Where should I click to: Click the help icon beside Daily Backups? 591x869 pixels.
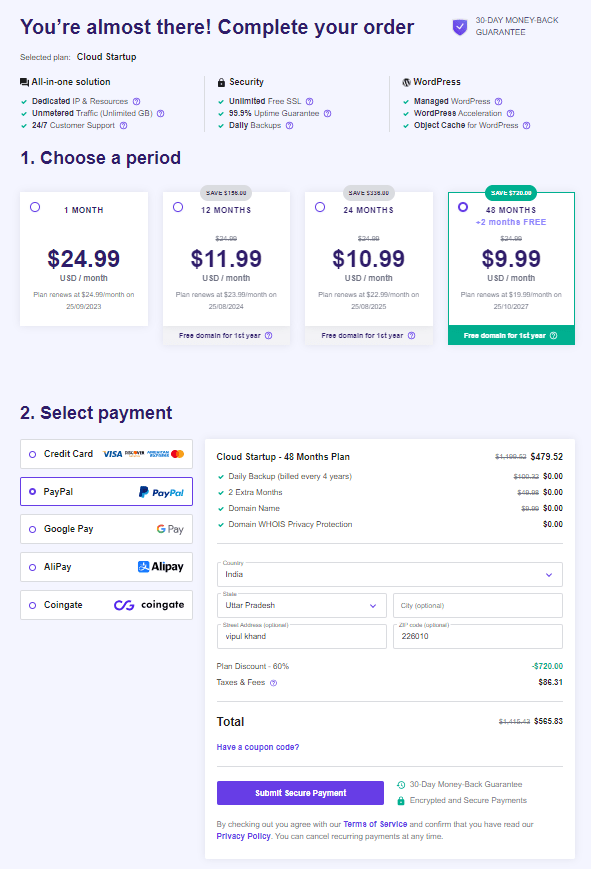290,126
